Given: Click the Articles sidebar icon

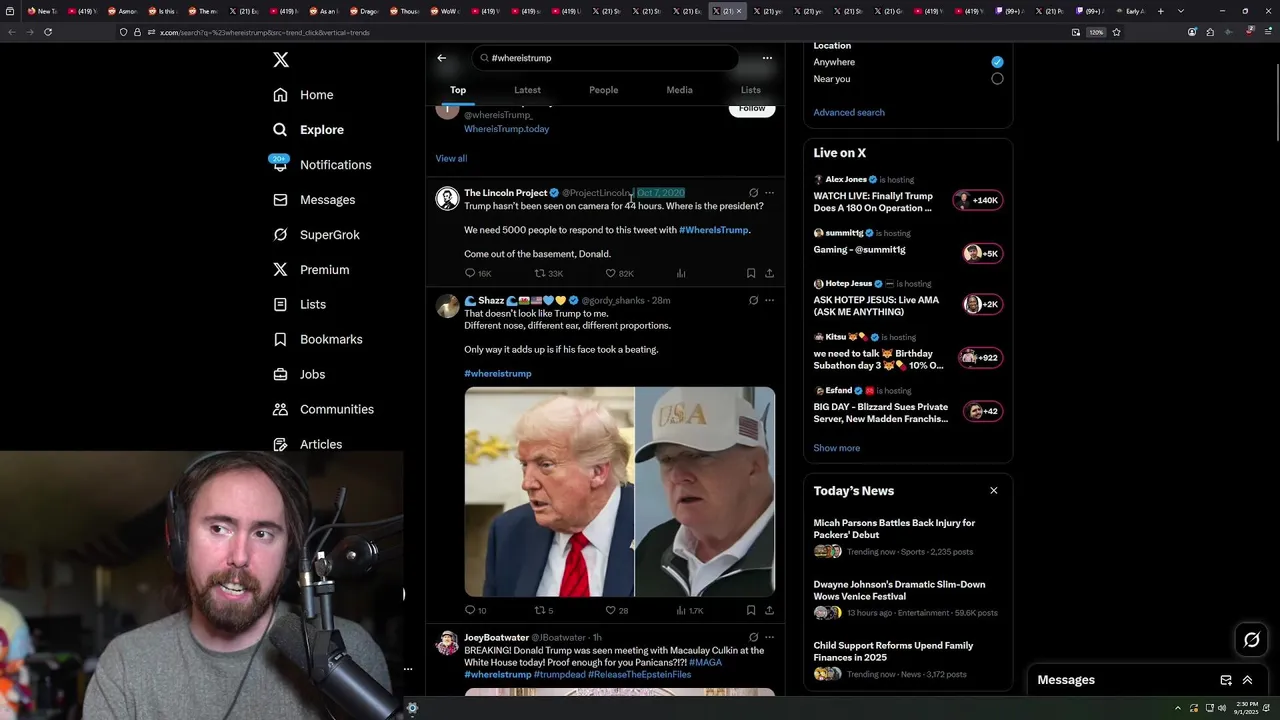Looking at the screenshot, I should pos(280,444).
